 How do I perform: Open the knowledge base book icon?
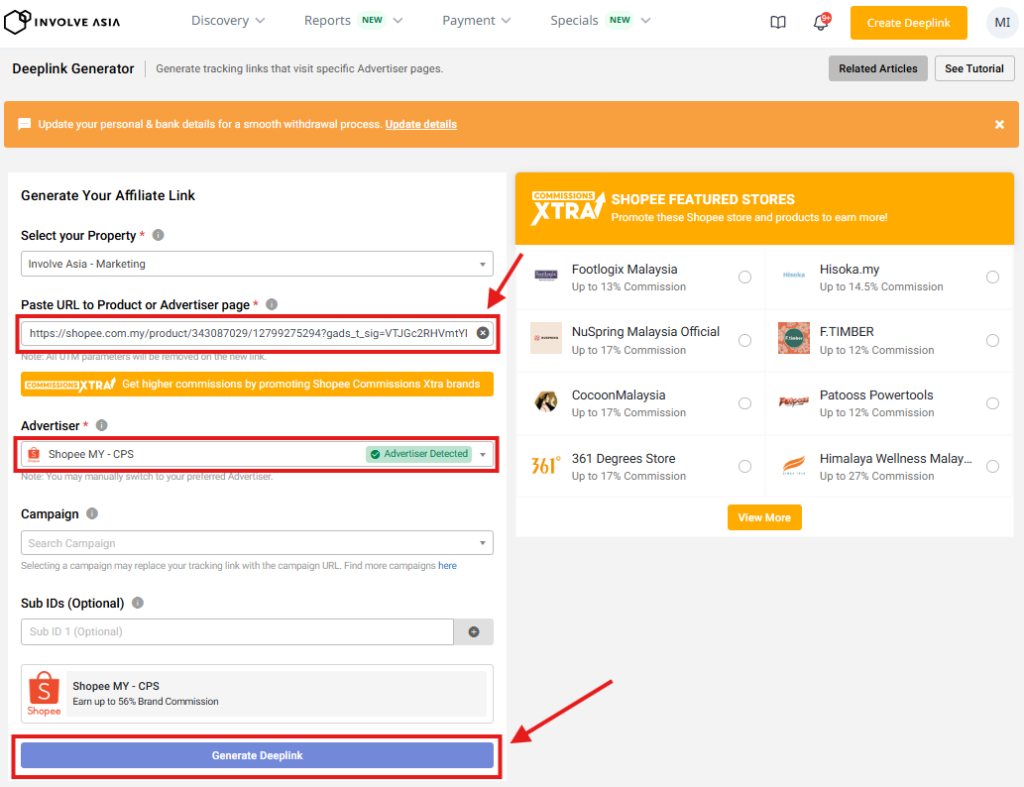coord(778,22)
